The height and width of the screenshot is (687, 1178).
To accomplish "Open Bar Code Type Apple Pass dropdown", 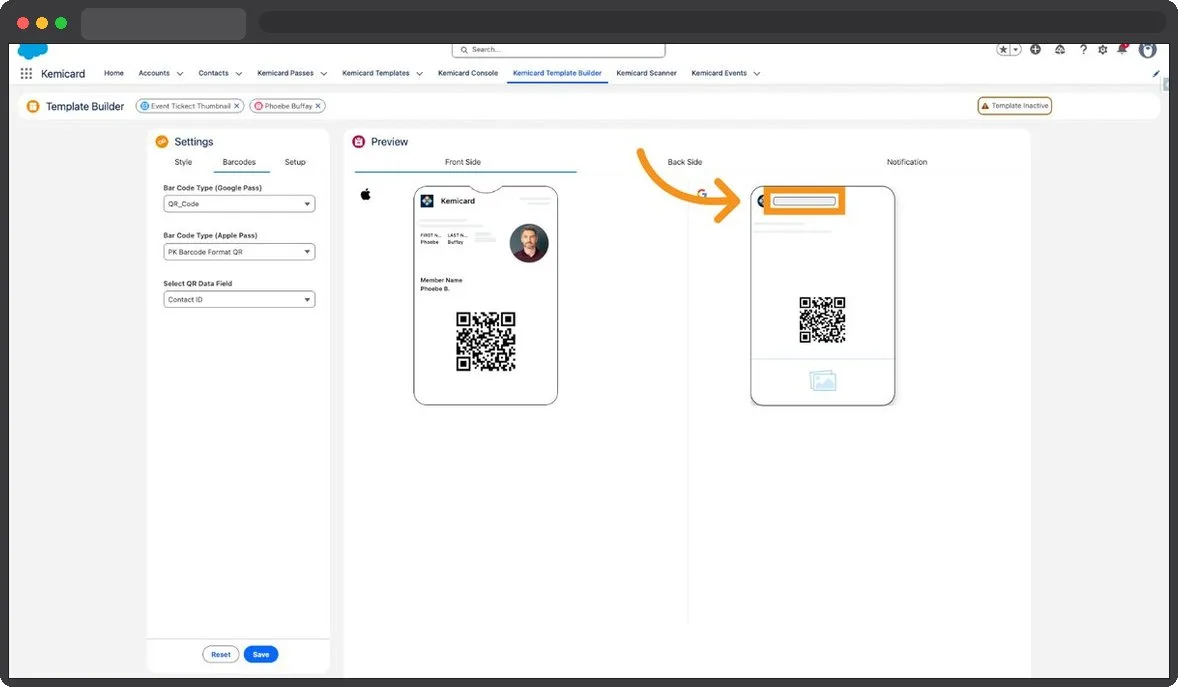I will tap(239, 252).
